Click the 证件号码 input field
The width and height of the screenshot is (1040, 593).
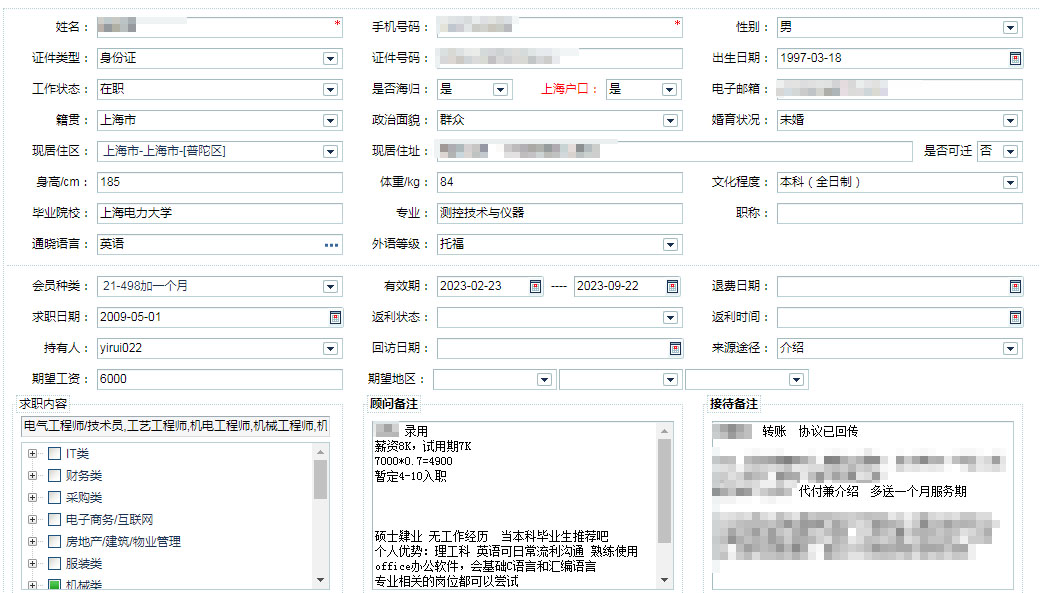pos(560,58)
